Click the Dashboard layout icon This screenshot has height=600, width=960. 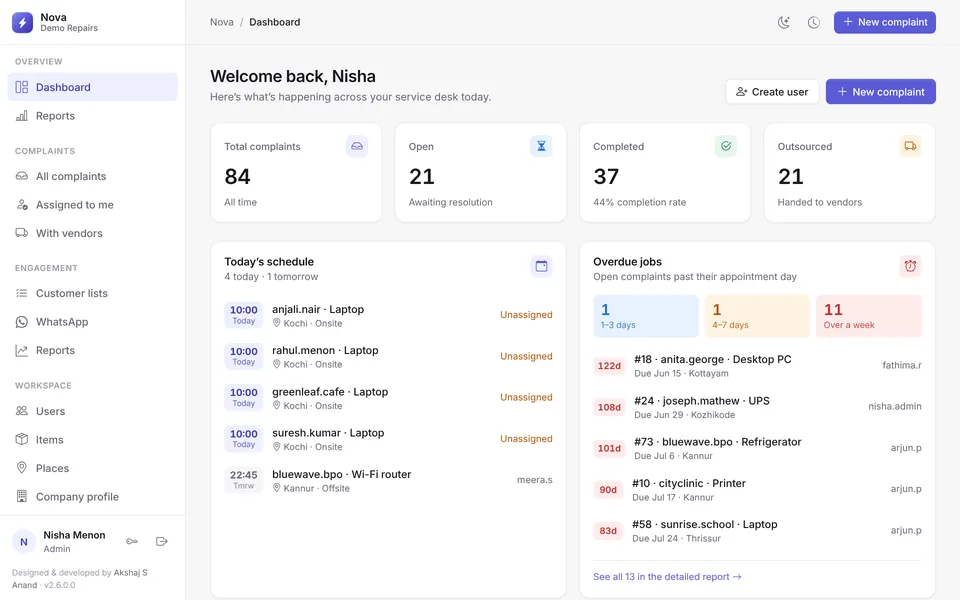(21, 87)
